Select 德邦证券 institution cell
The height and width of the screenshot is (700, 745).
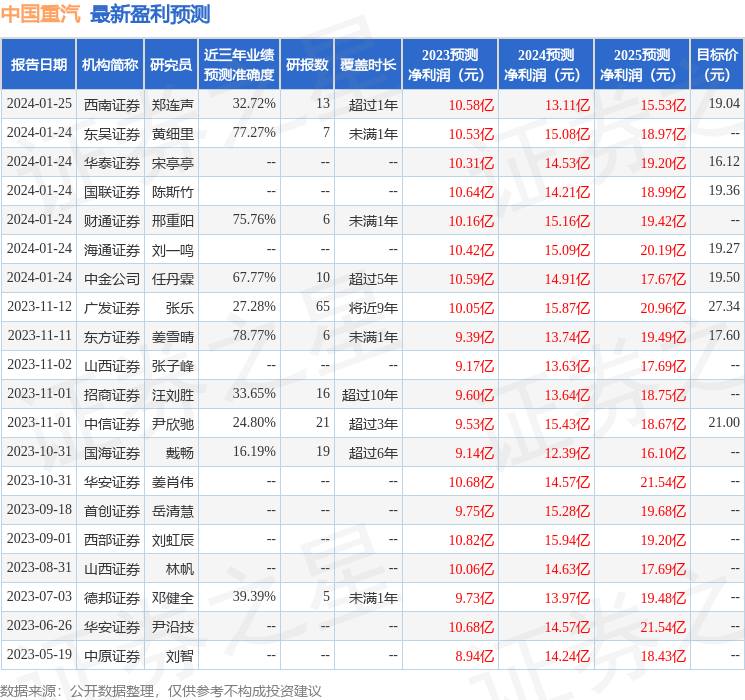112,598
